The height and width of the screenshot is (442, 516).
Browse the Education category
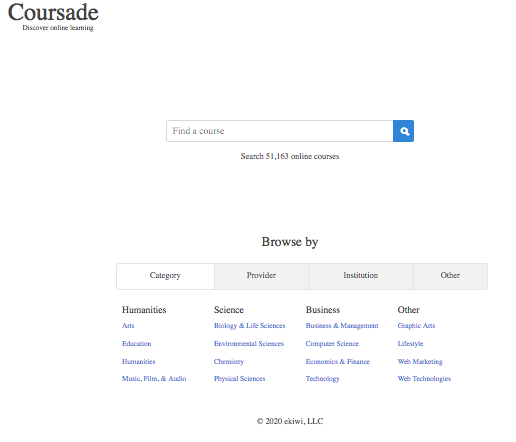tap(137, 344)
